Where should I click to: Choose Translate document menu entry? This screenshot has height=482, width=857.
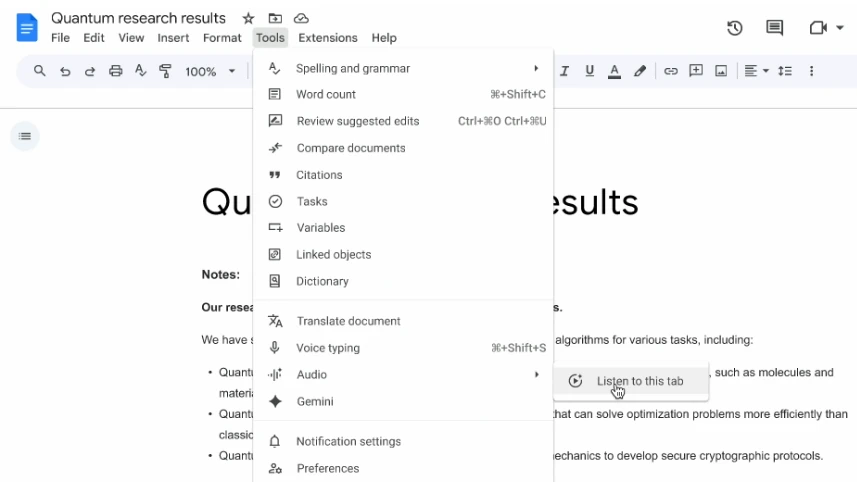coord(348,321)
